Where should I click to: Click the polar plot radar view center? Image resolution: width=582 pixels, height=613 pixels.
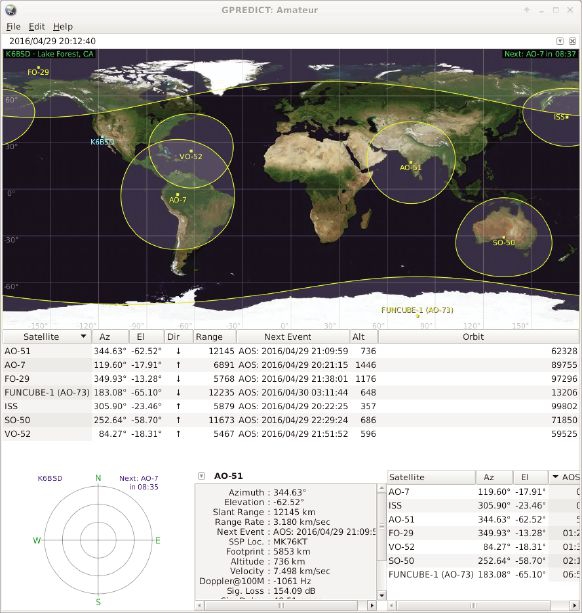pos(98,540)
